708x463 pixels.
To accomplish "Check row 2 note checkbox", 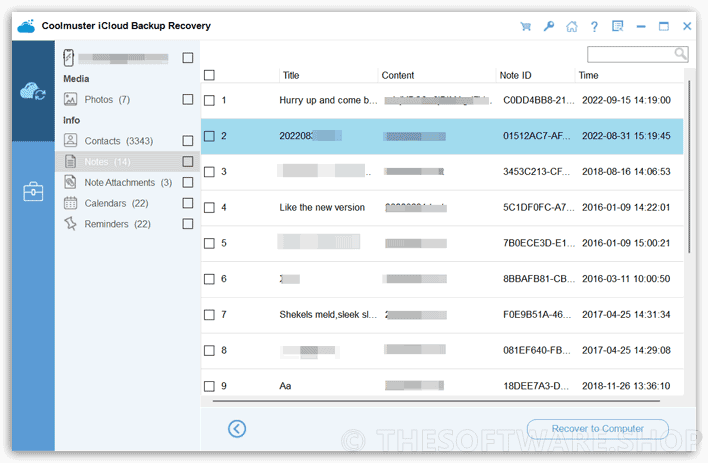I will [209, 136].
